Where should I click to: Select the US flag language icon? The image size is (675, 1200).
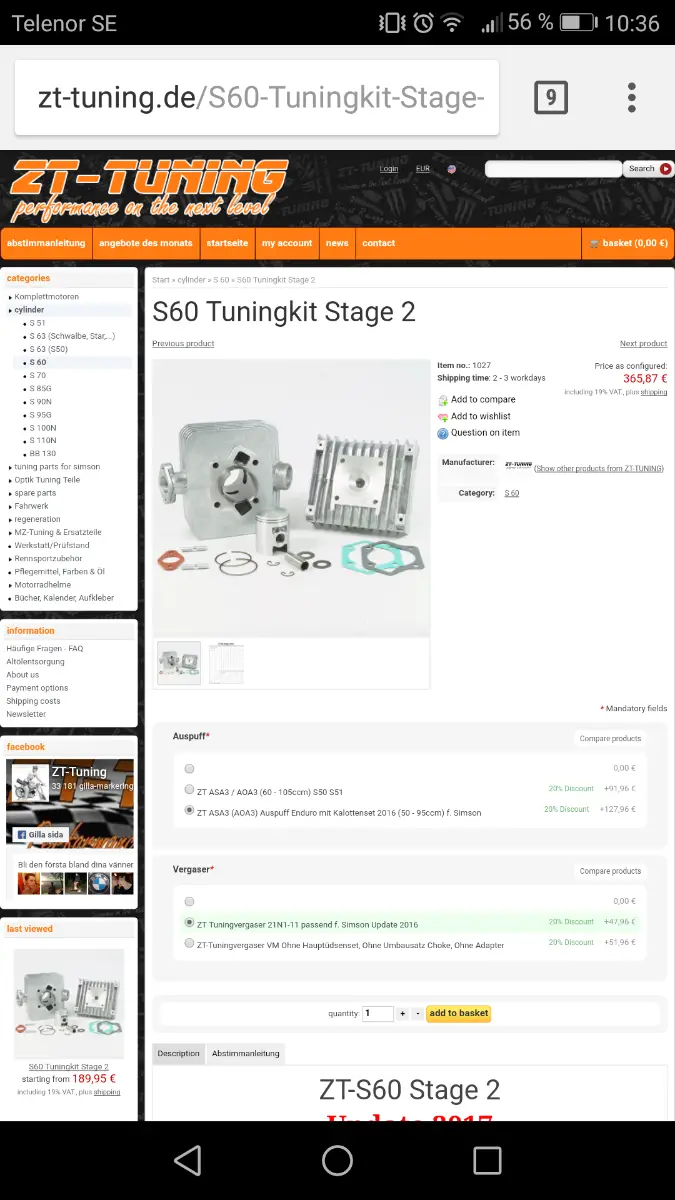[452, 169]
